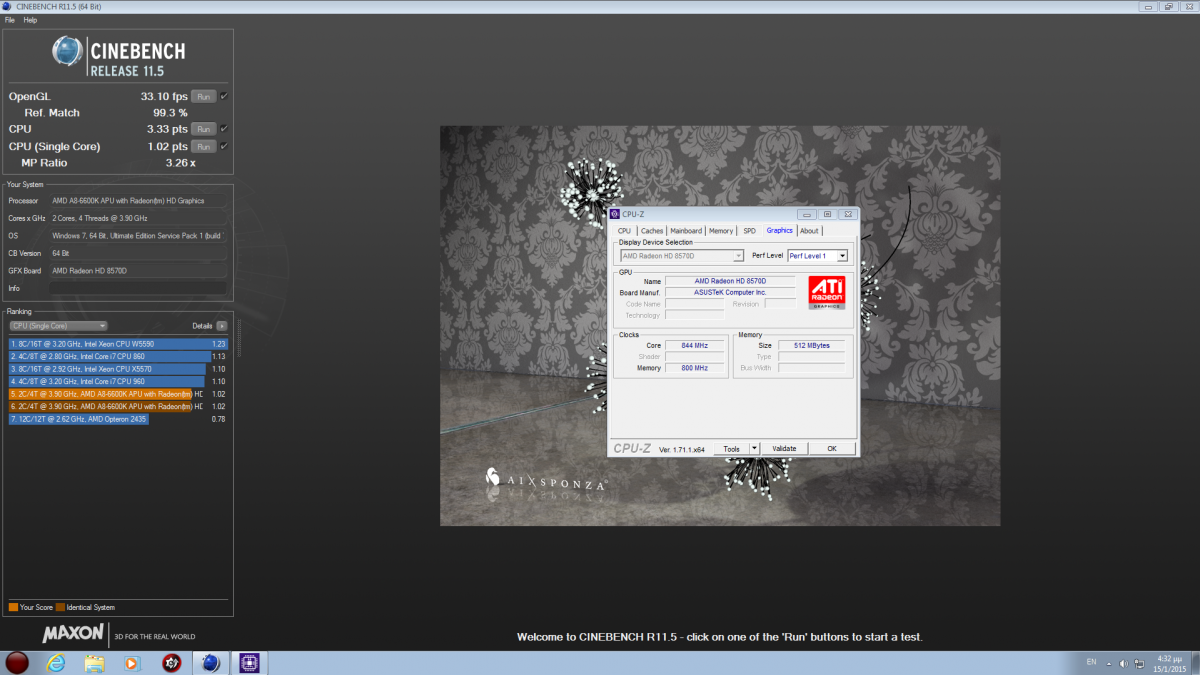Click the GFX Board value in Your System
The height and width of the screenshot is (675, 1200).
139,271
